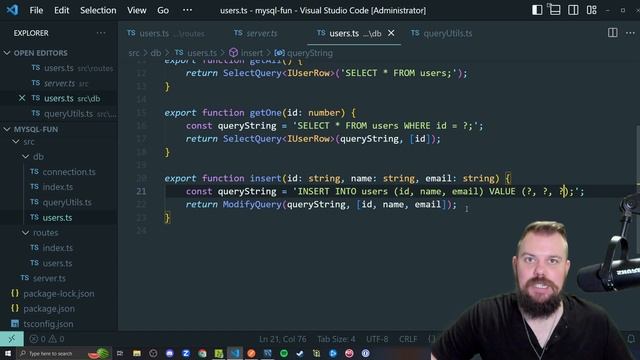Change CRLF end of line sequence
Image resolution: width=640 pixels, height=360 pixels.
click(x=408, y=339)
